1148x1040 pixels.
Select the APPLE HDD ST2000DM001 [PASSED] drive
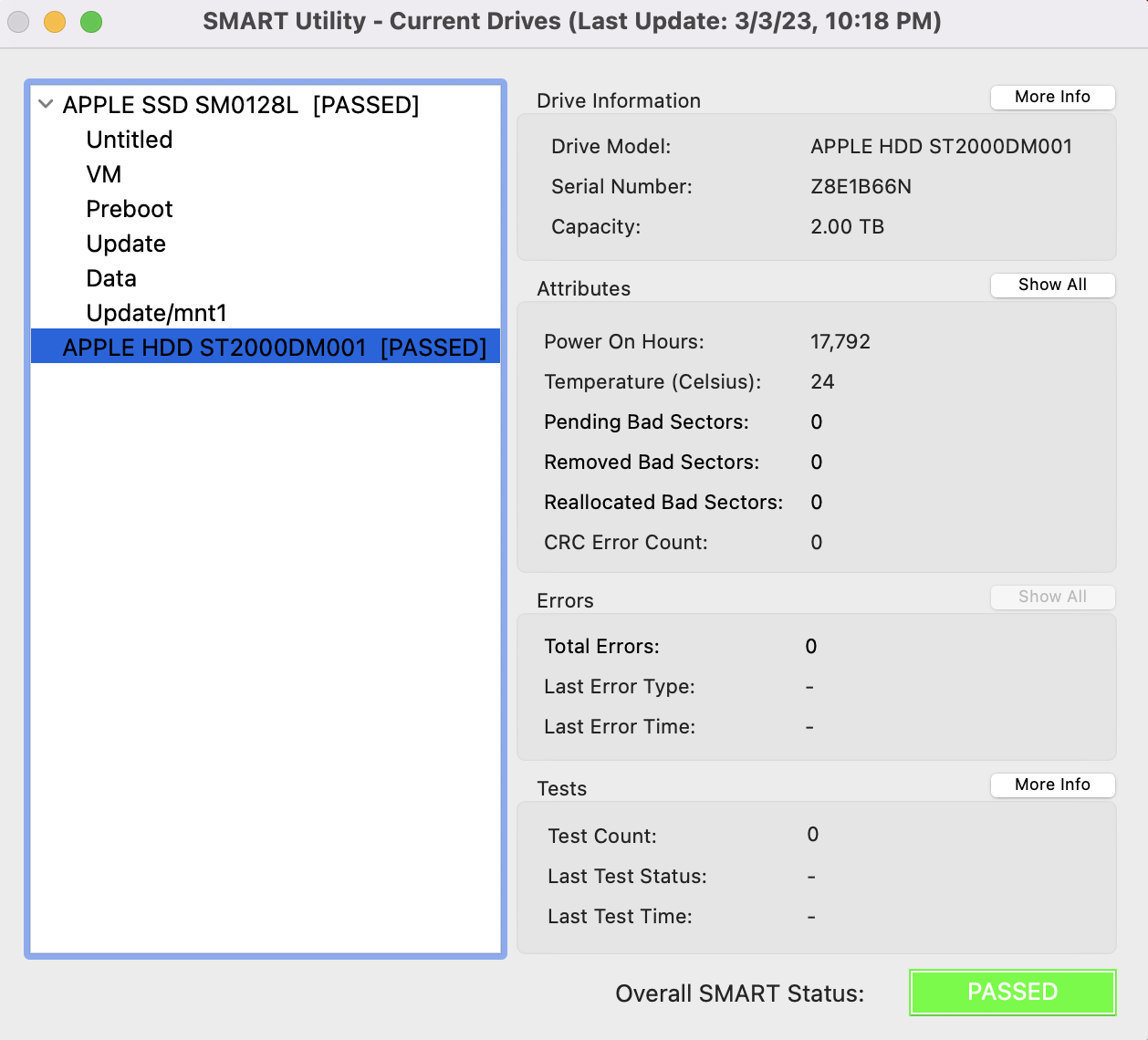pyautogui.click(x=266, y=347)
